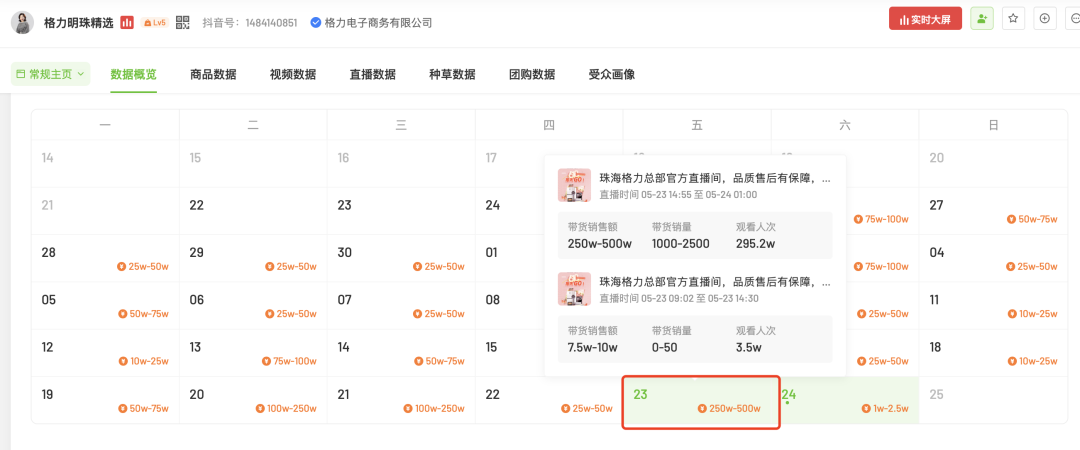
Task: Click the star favorite icon
Action: 1013,19
